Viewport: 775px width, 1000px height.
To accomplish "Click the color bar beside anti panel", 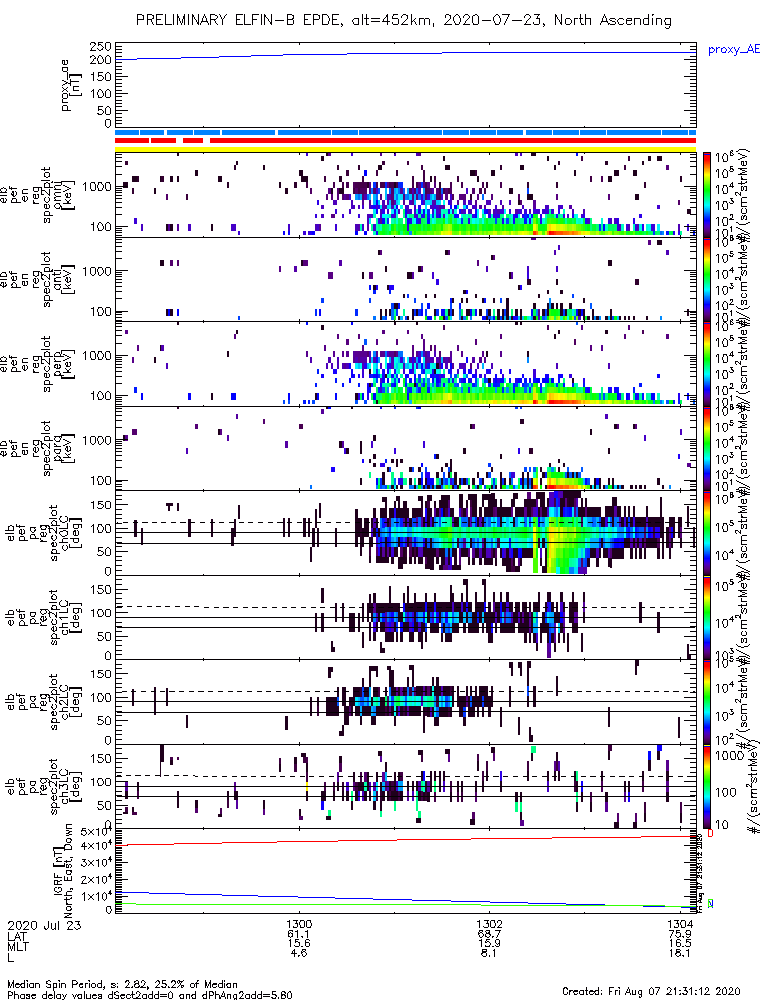I will [x=707, y=279].
